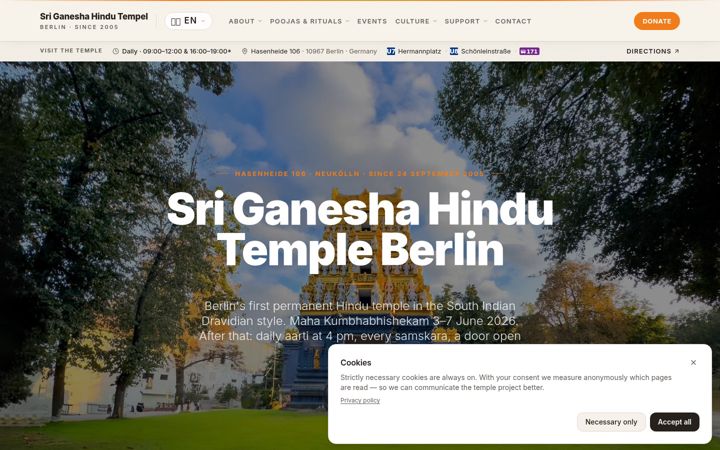Click the 'Daily · 09:00–12:00 & 16:00–19:00' hours text
720x450 pixels.
click(176, 51)
